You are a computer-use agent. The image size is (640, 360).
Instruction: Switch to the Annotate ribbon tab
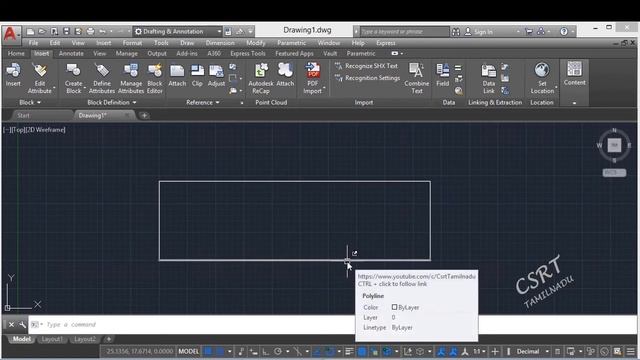pyautogui.click(x=71, y=53)
